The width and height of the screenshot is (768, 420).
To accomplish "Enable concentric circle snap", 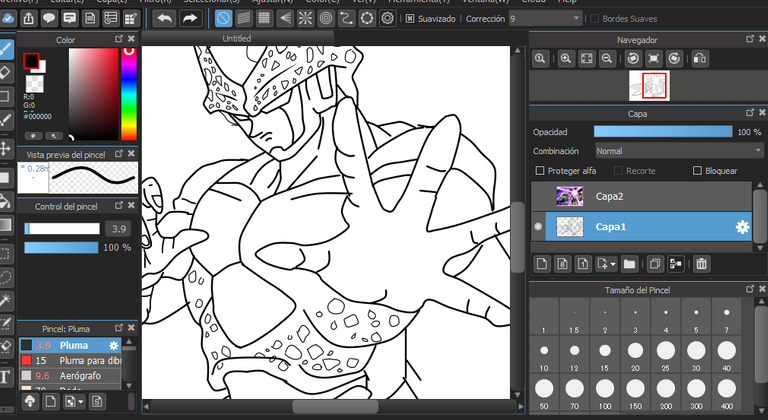I will [x=326, y=19].
